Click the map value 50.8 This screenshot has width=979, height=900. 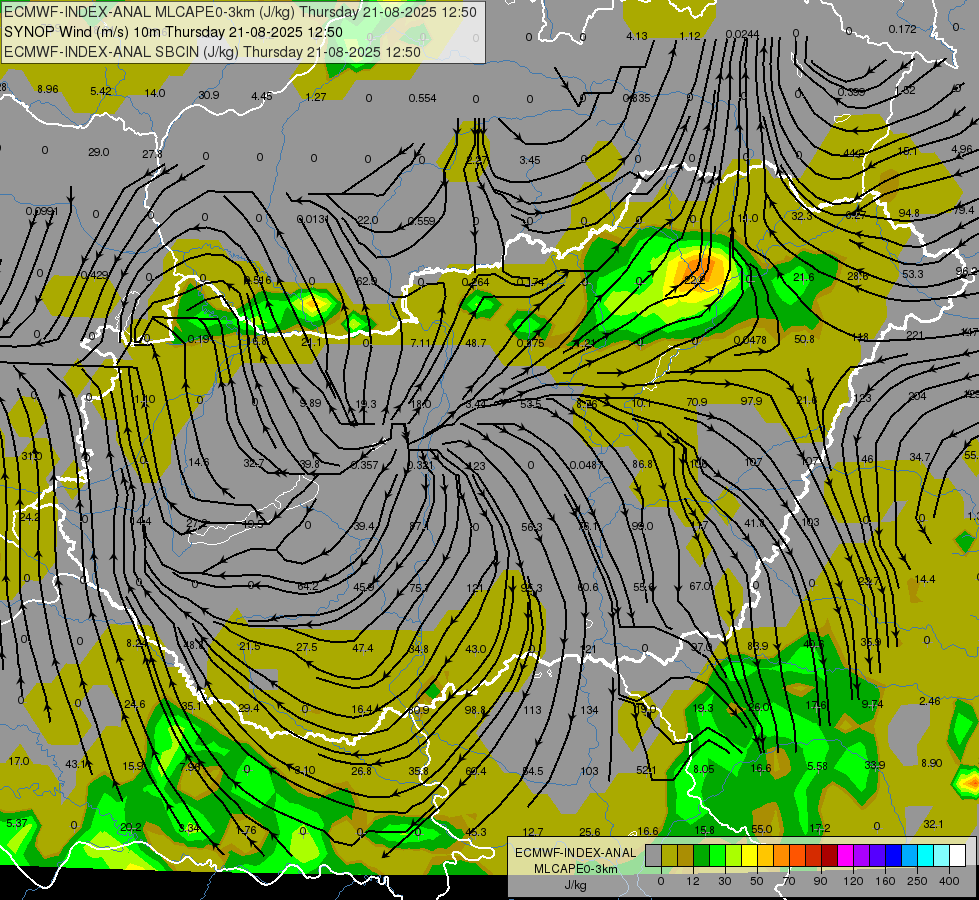pos(804,339)
